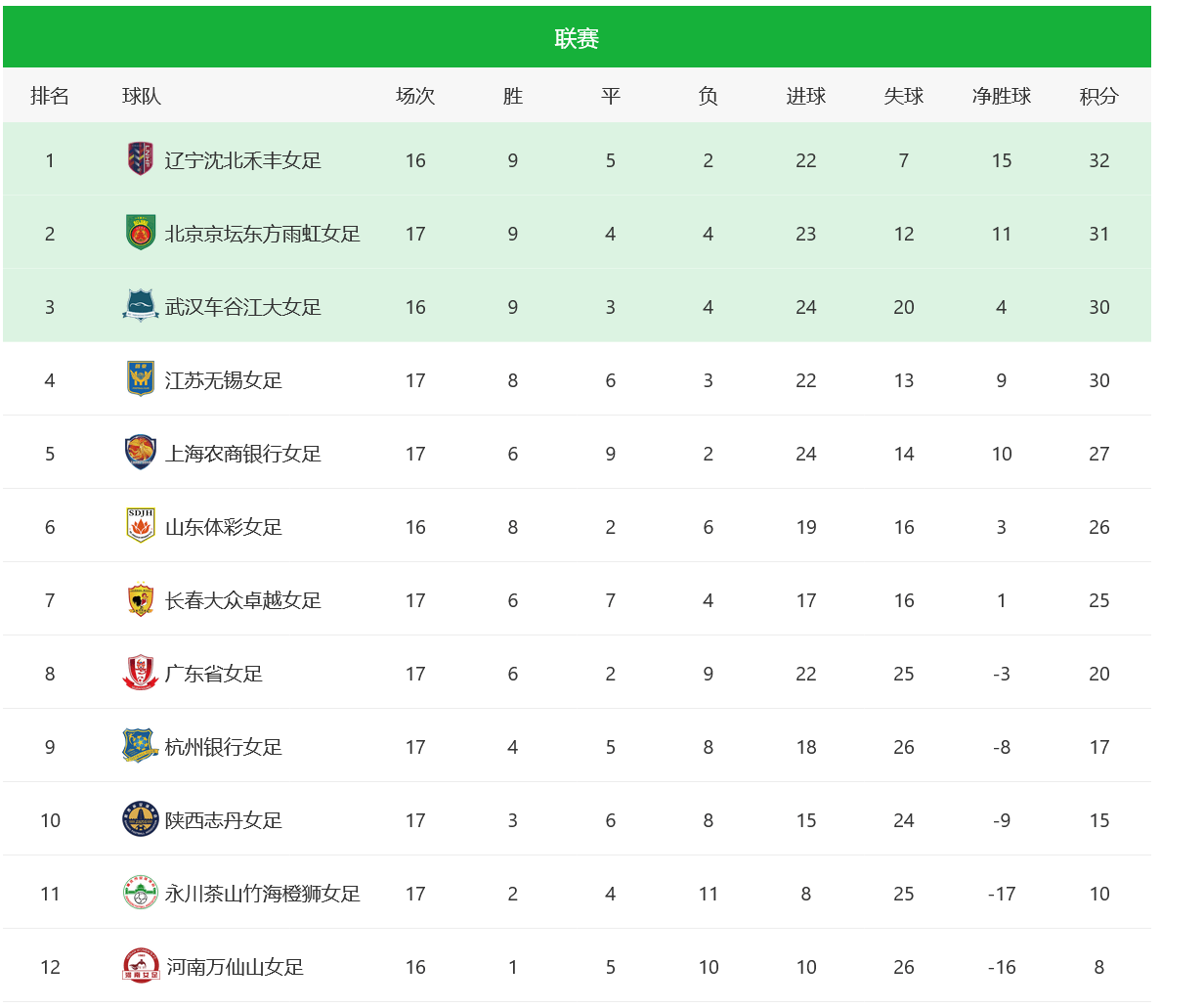Click the 陕西志丹女足 round badge
1204x1008 pixels.
tap(141, 819)
